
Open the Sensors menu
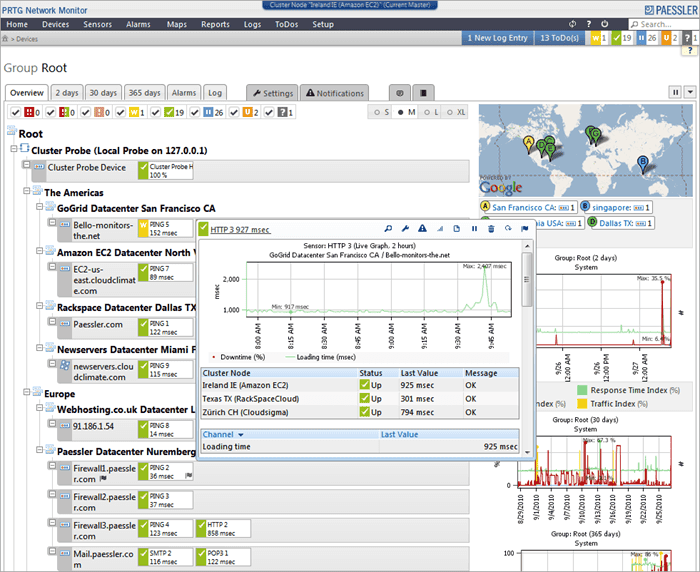click(97, 24)
